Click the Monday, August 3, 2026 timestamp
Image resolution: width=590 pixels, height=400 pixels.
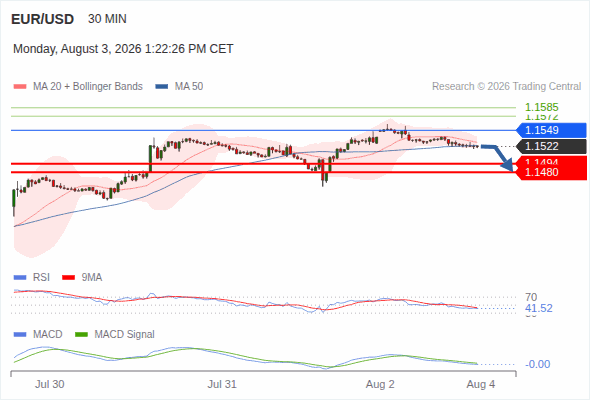coord(123,49)
